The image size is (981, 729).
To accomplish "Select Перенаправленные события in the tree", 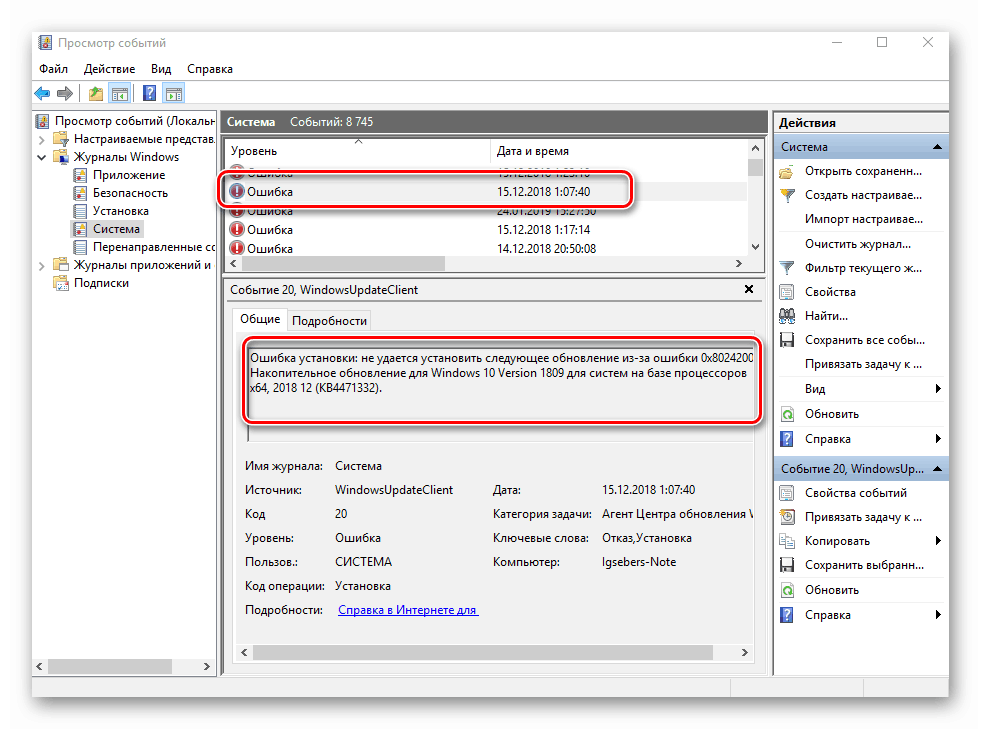I will 154,247.
